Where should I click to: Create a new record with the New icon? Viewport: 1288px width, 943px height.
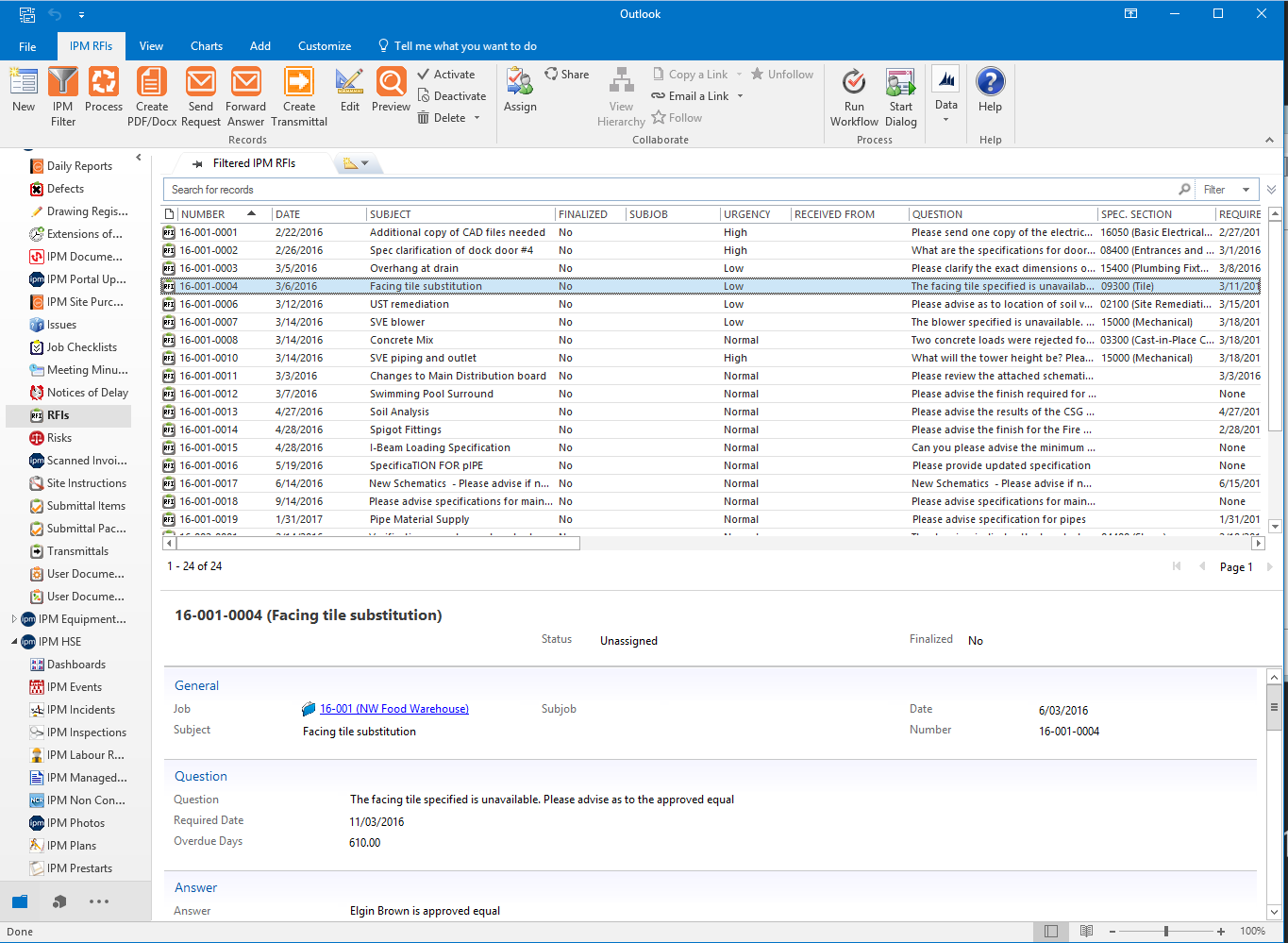[23, 91]
